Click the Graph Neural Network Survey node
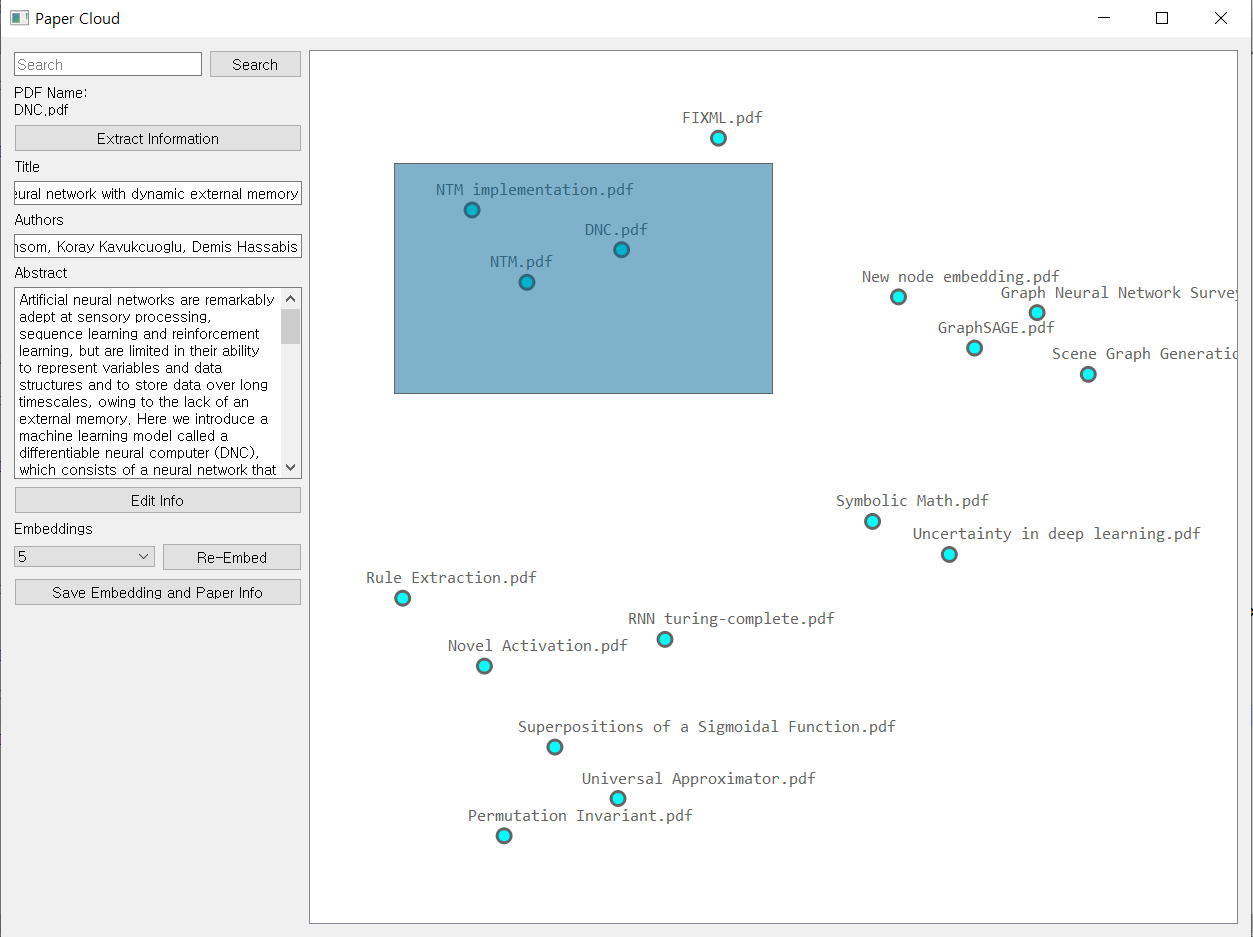This screenshot has width=1253, height=937. pyautogui.click(x=1037, y=313)
